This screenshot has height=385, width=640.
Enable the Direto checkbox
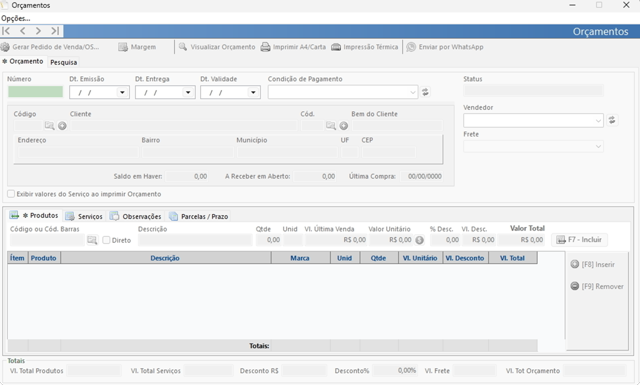106,240
